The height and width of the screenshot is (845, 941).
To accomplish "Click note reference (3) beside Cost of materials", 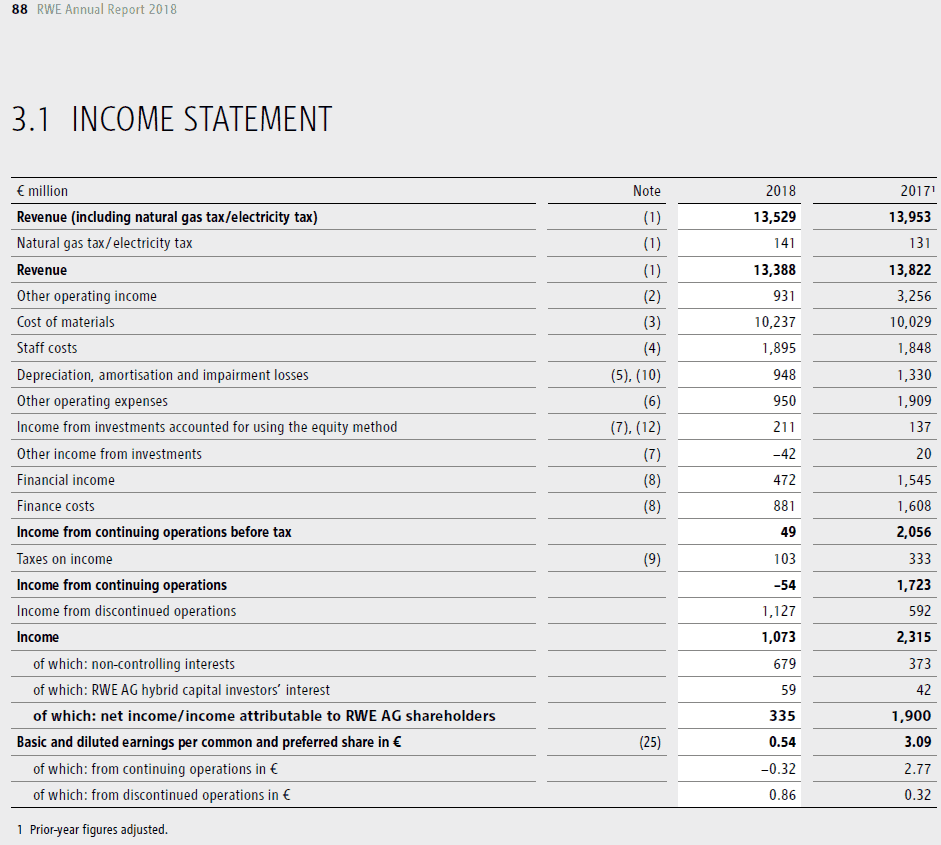I will click(650, 322).
